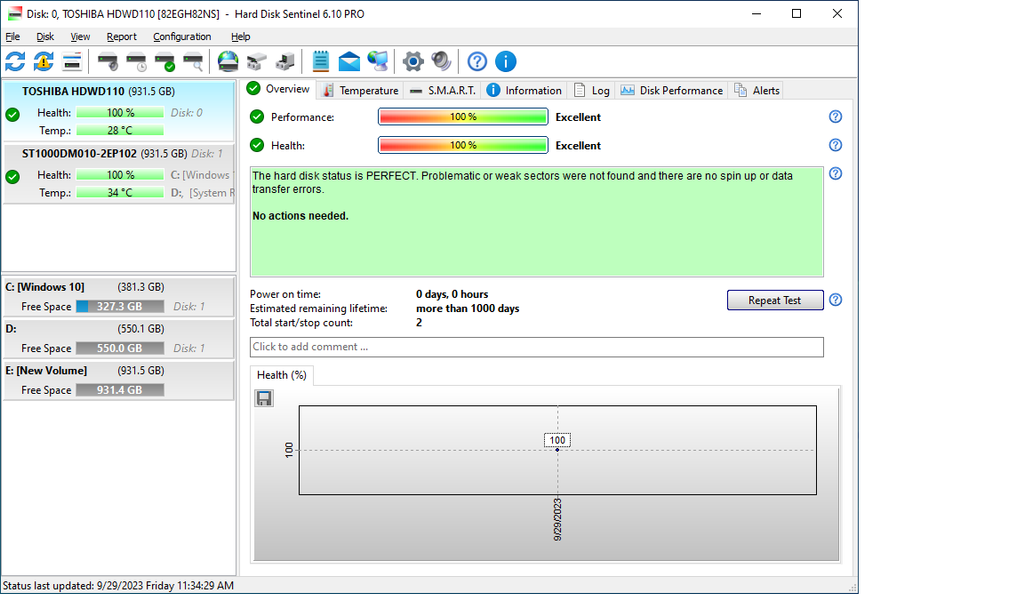
Task: Open help for the Performance row
Action: coord(835,117)
